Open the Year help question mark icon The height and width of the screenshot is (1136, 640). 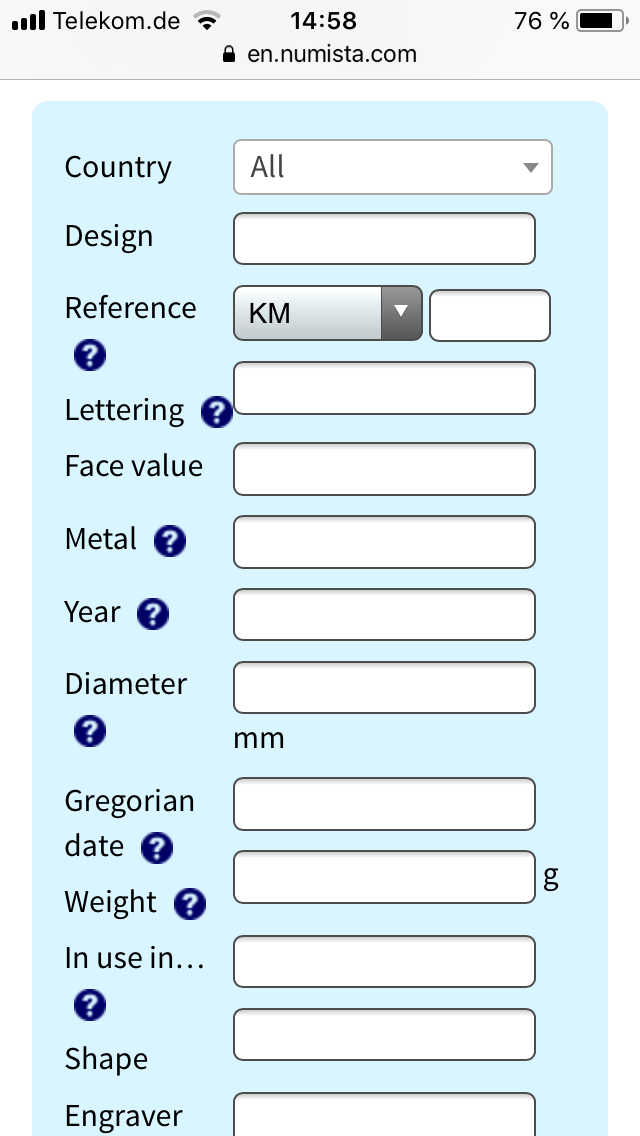pos(153,614)
